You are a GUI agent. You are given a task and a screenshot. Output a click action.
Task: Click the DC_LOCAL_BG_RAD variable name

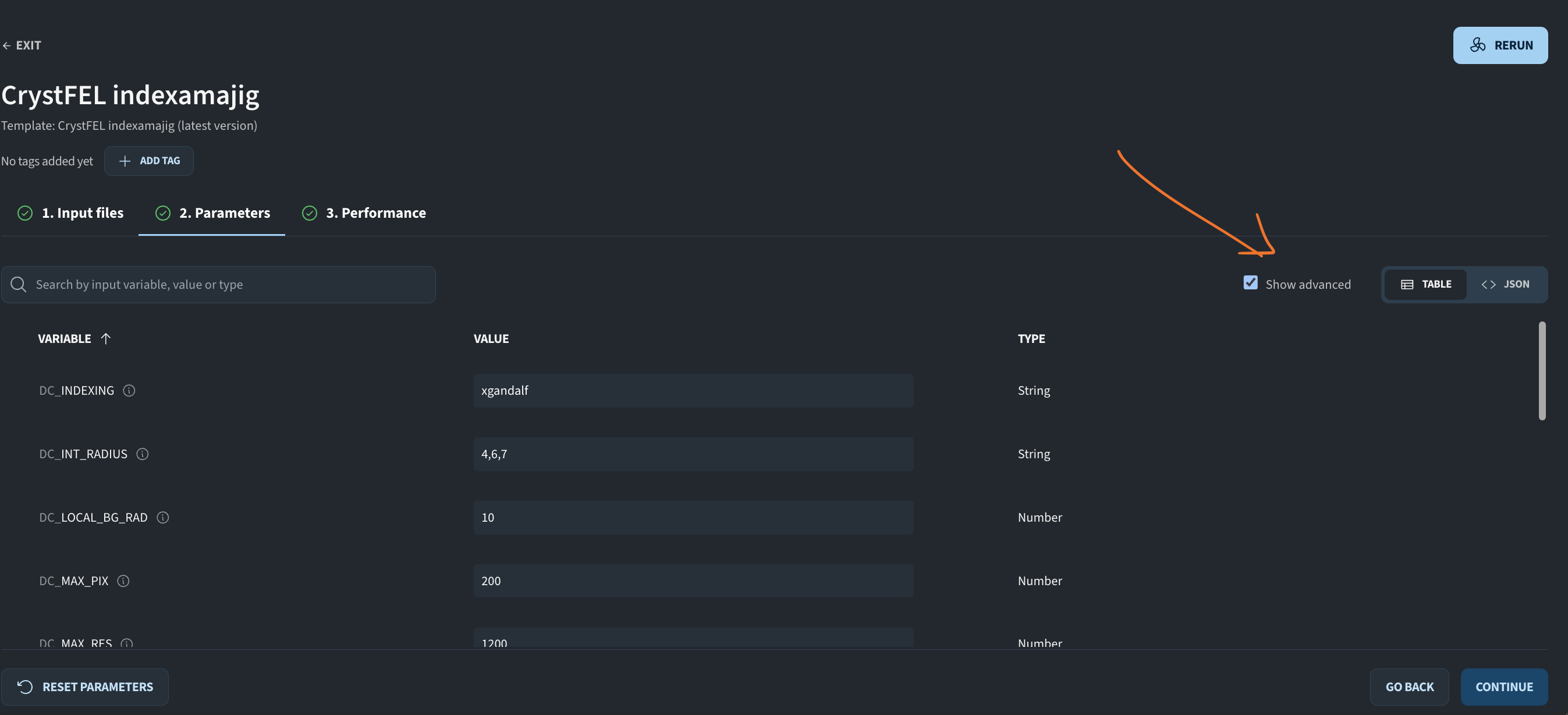point(93,517)
